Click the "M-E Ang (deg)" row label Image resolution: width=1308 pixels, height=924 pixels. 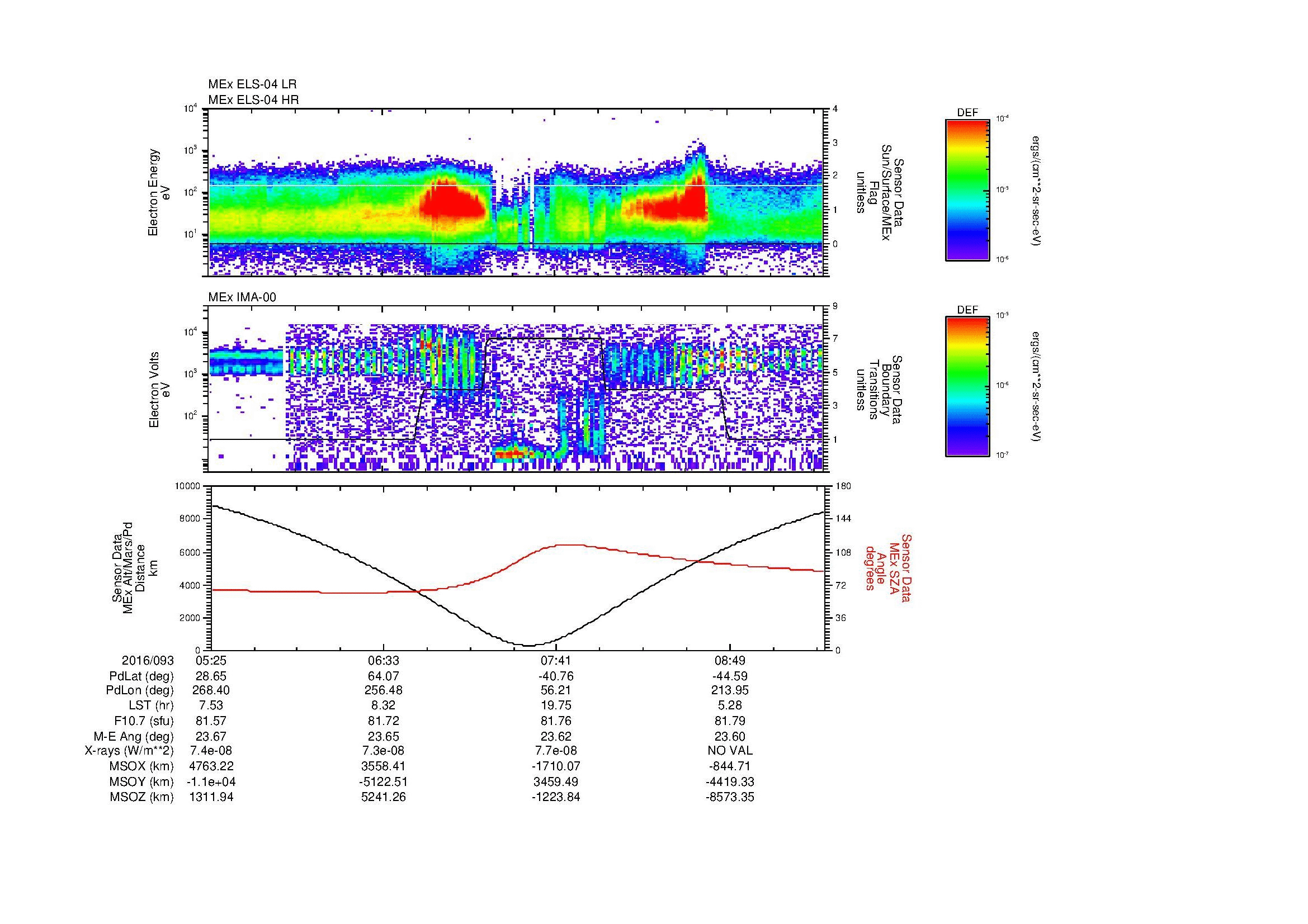[134, 737]
